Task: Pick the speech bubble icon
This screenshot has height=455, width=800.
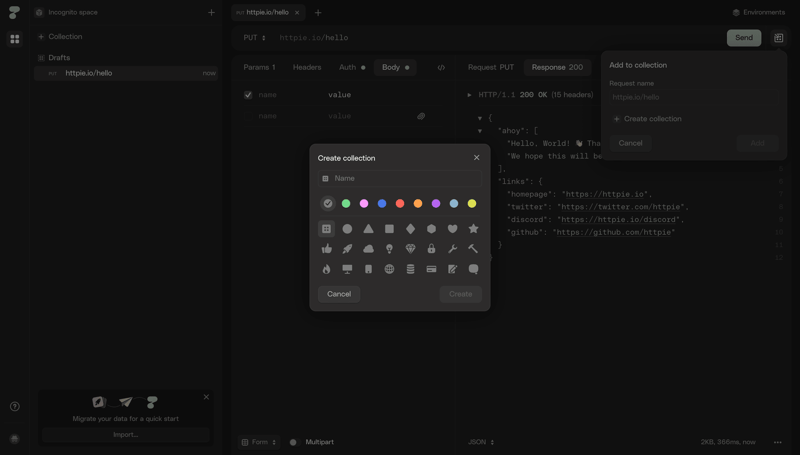Action: point(473,269)
